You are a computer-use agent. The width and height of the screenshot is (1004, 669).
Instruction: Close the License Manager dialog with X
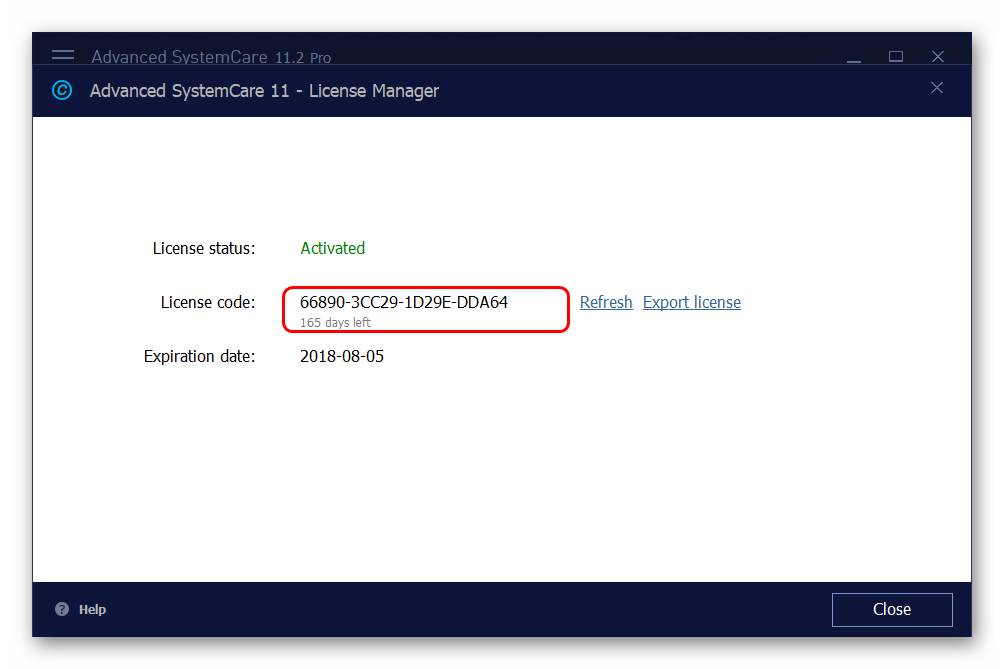point(937,88)
